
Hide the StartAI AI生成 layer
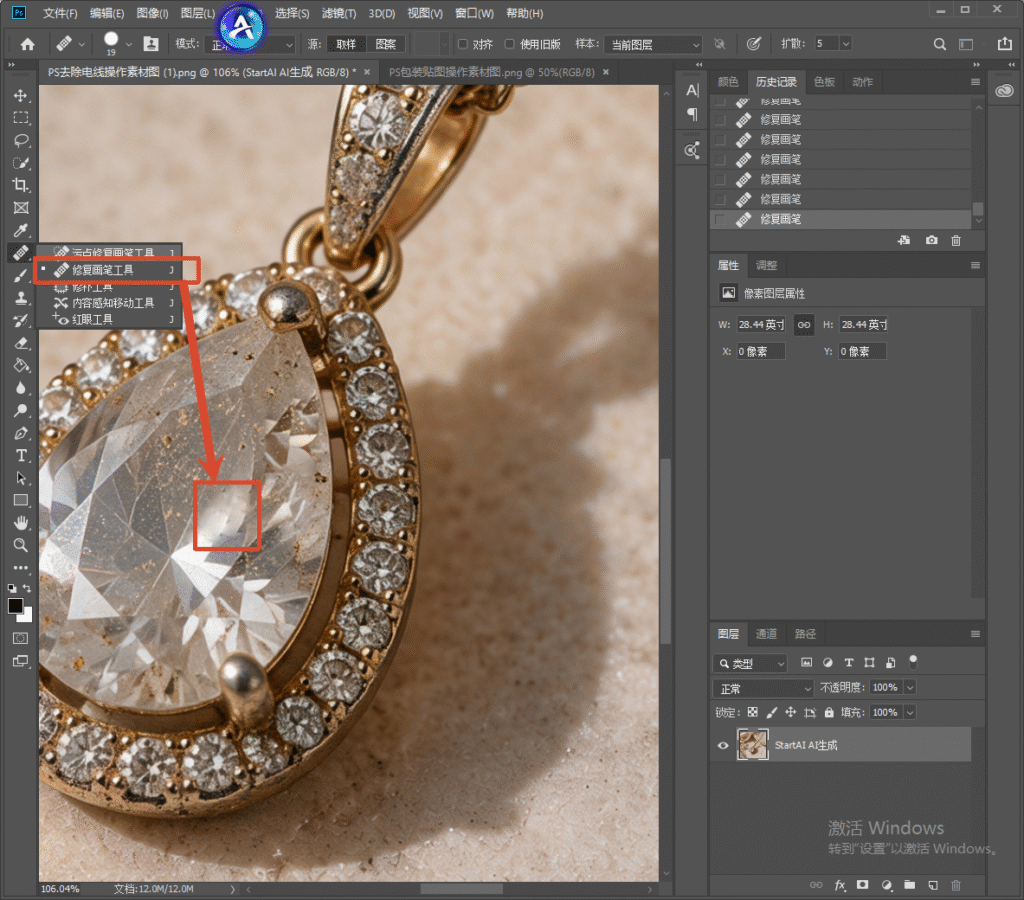click(x=723, y=745)
